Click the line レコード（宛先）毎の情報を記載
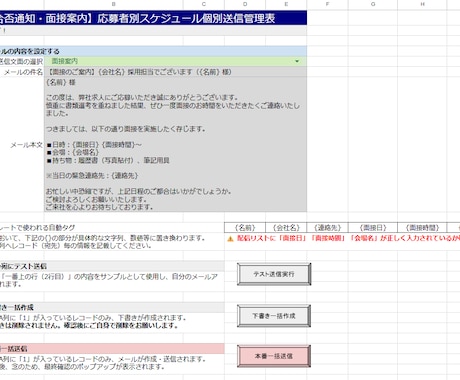 click(x=76, y=246)
